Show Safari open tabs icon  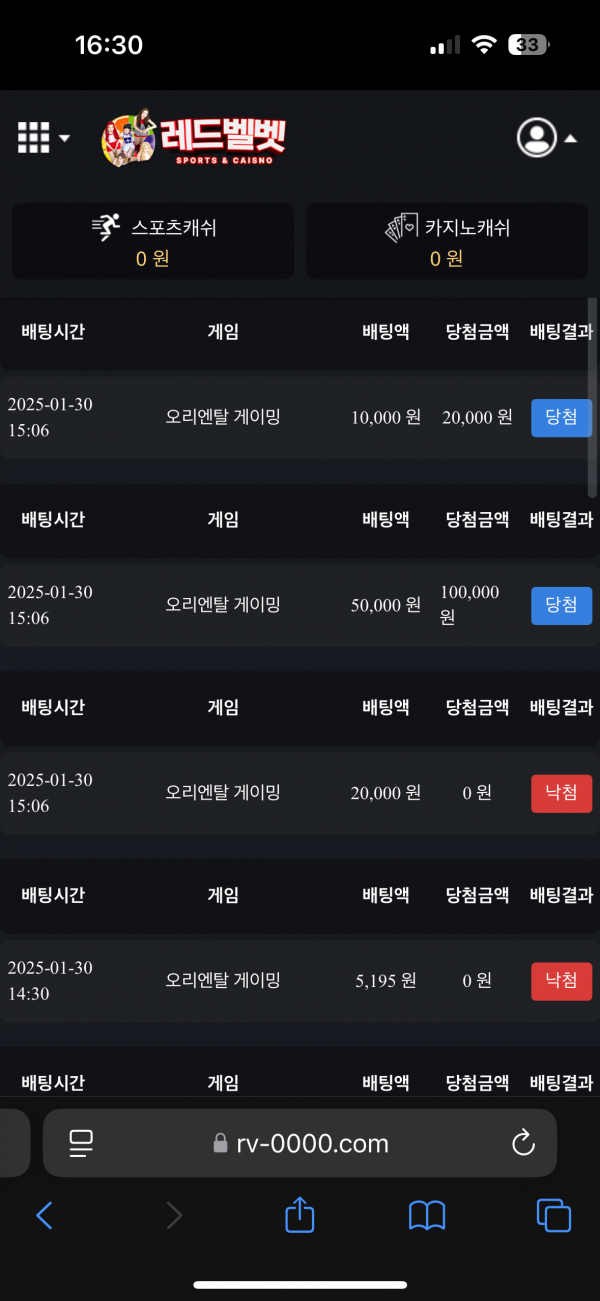click(553, 1215)
